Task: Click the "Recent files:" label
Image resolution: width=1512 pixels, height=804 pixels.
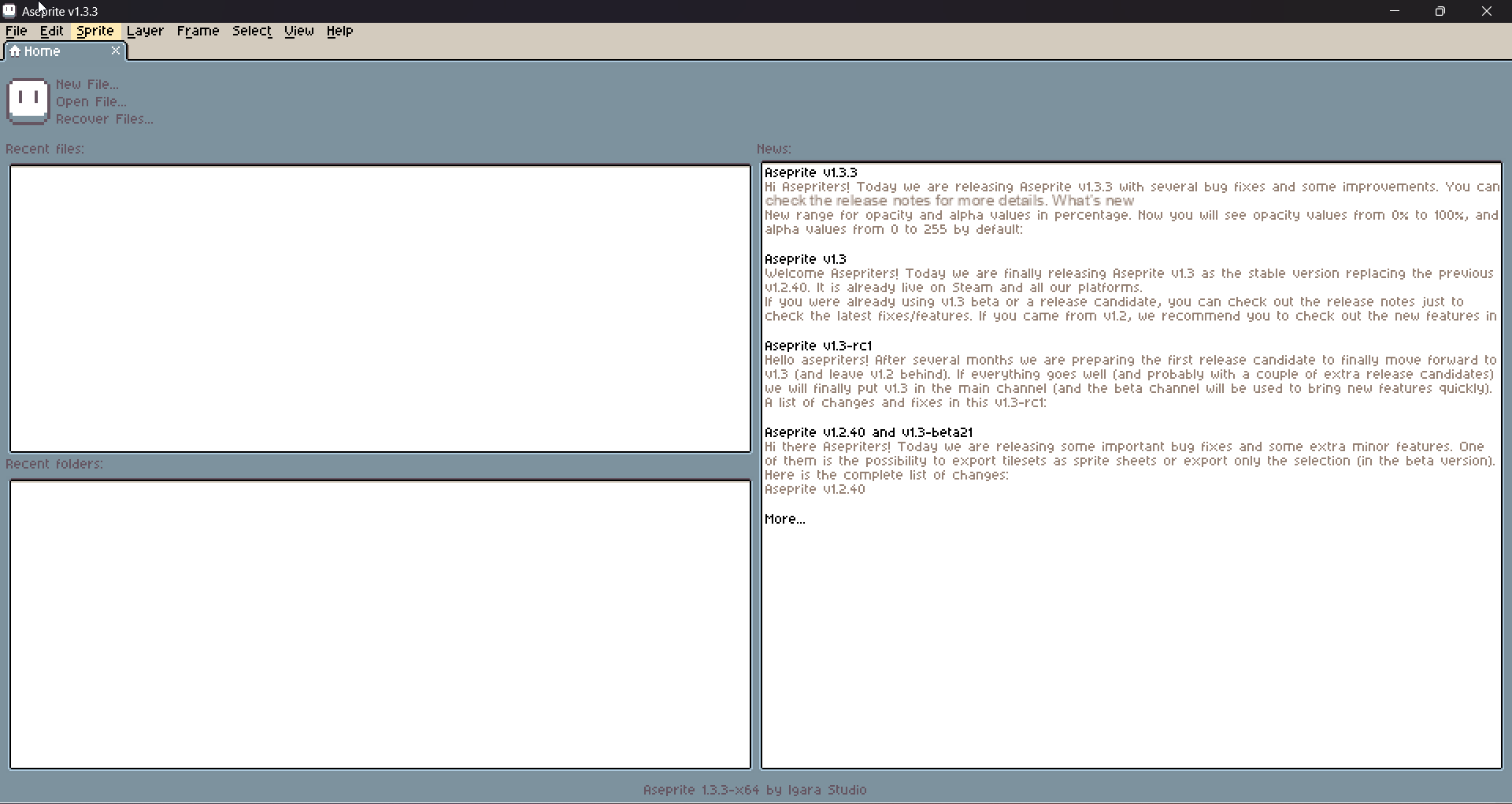Action: [x=45, y=149]
